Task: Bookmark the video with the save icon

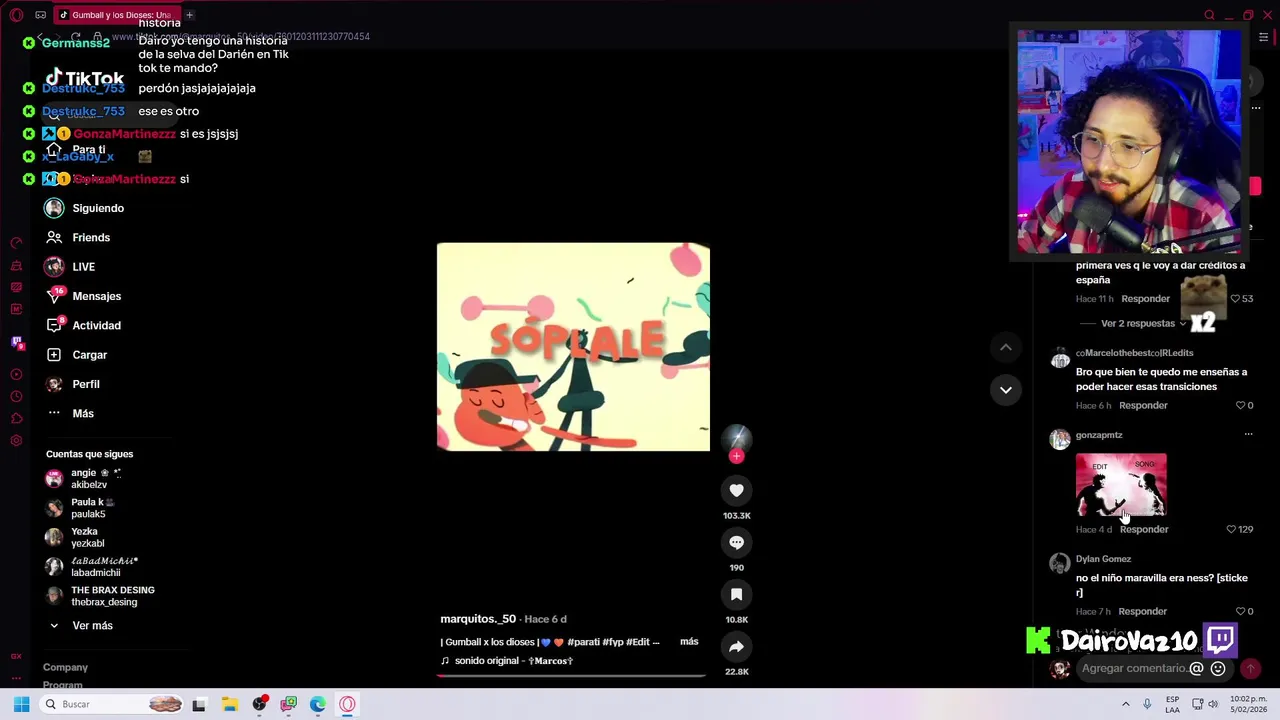Action: [736, 594]
